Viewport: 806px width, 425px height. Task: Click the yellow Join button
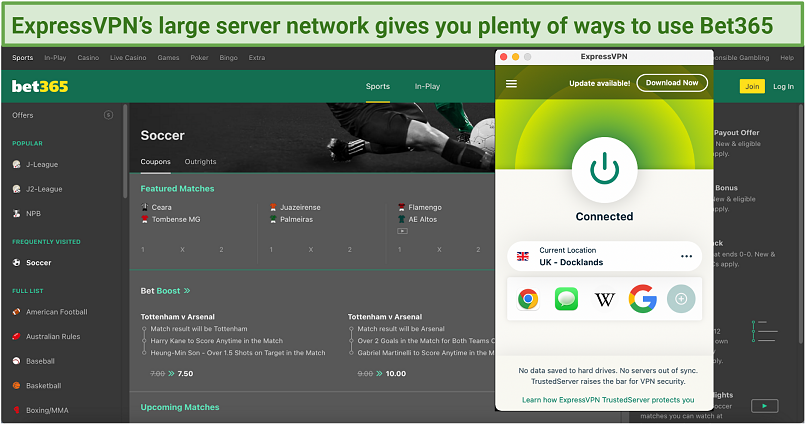tap(752, 86)
